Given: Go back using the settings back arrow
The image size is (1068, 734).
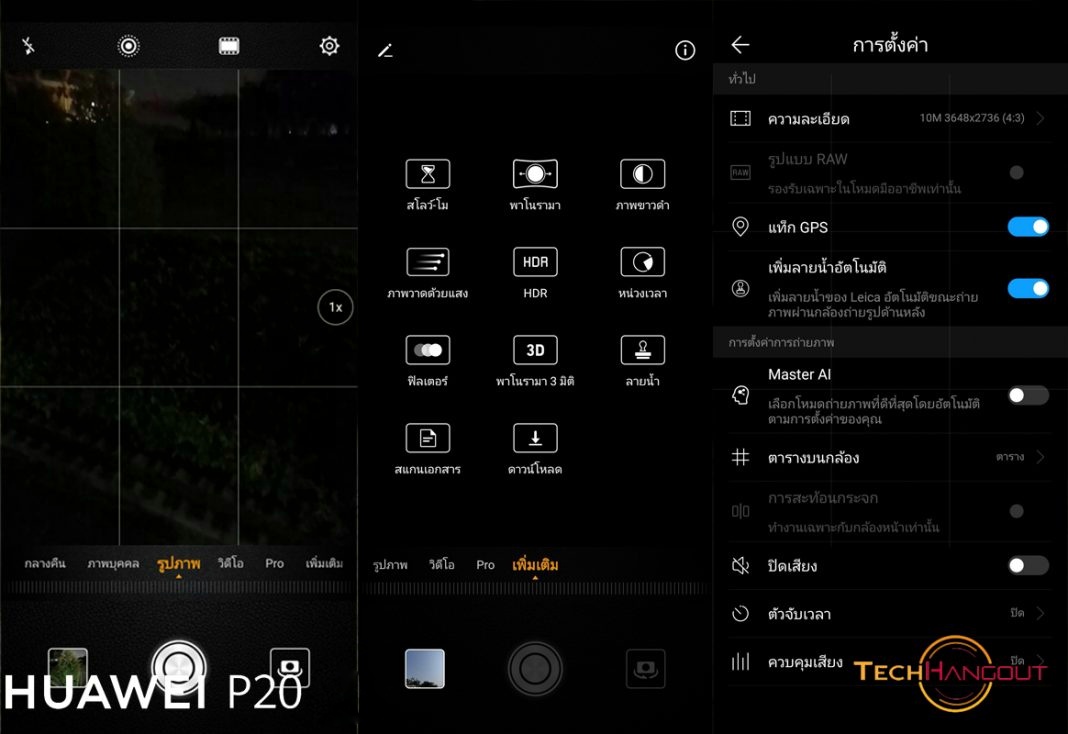Looking at the screenshot, I should tap(740, 45).
